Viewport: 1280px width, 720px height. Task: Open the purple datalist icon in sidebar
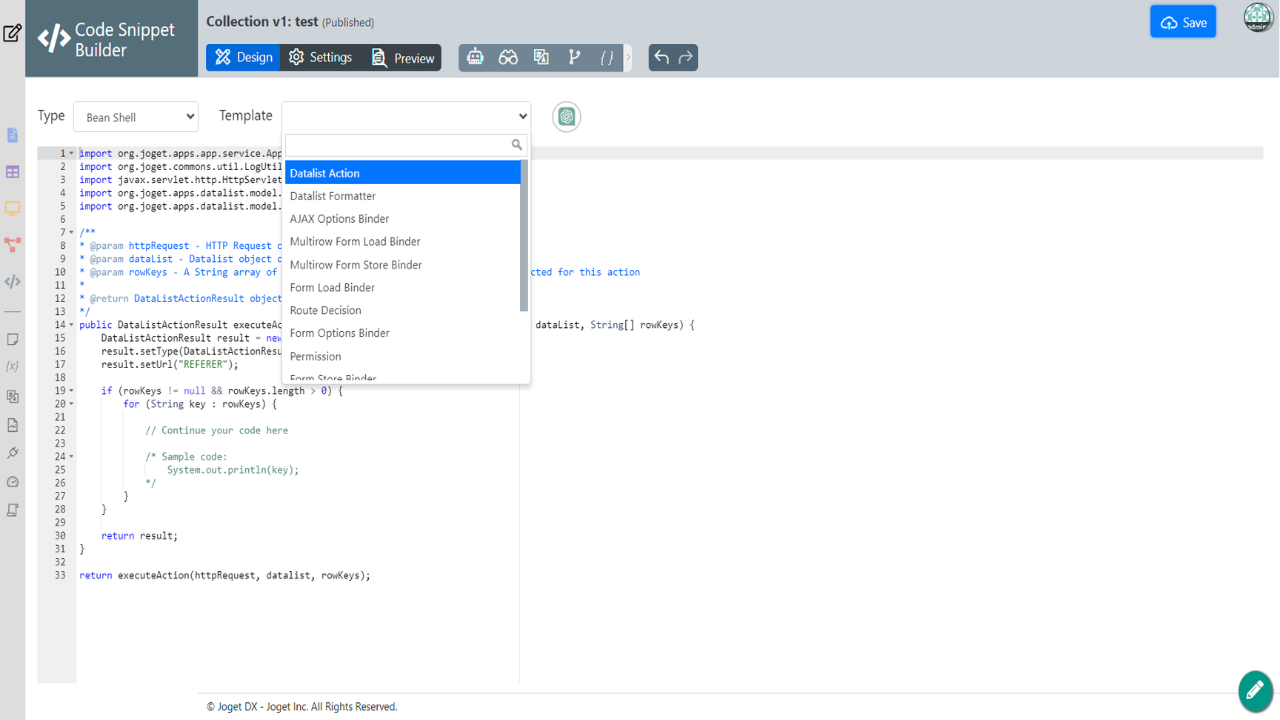(x=13, y=172)
